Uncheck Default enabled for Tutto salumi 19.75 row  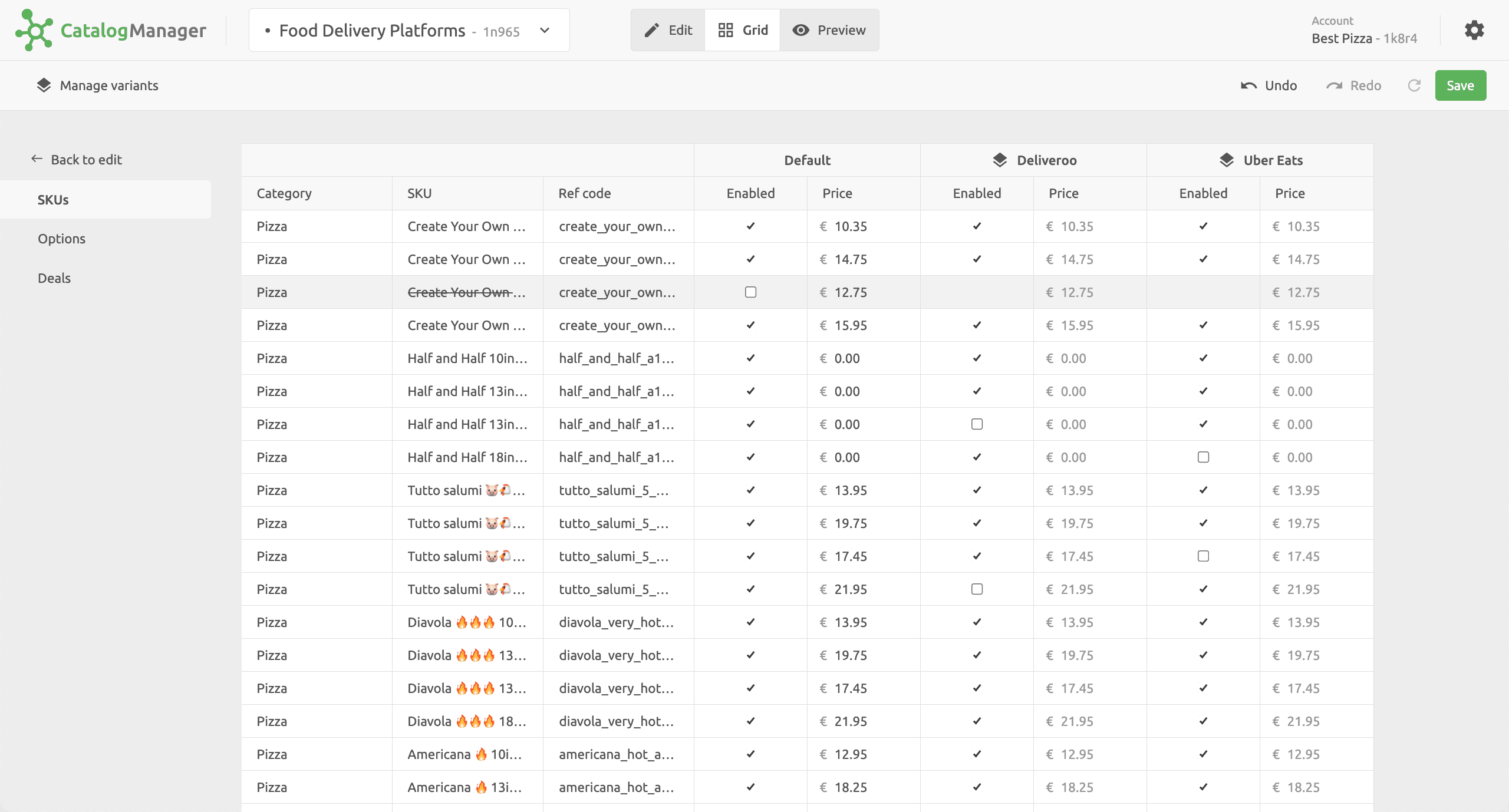pyautogui.click(x=750, y=523)
